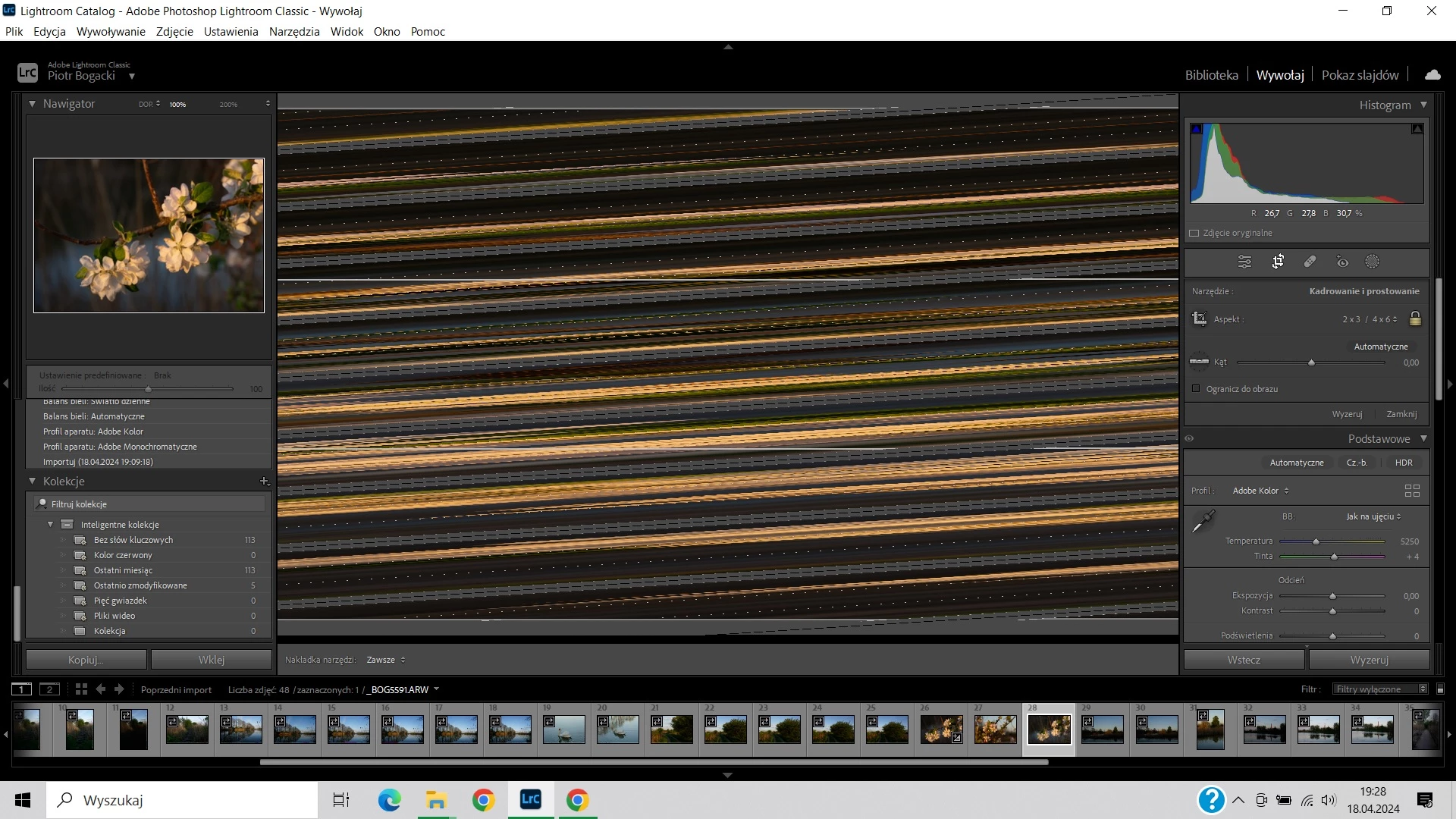The height and width of the screenshot is (819, 1456).
Task: Open the profile browser grid icon
Action: tap(1411, 491)
